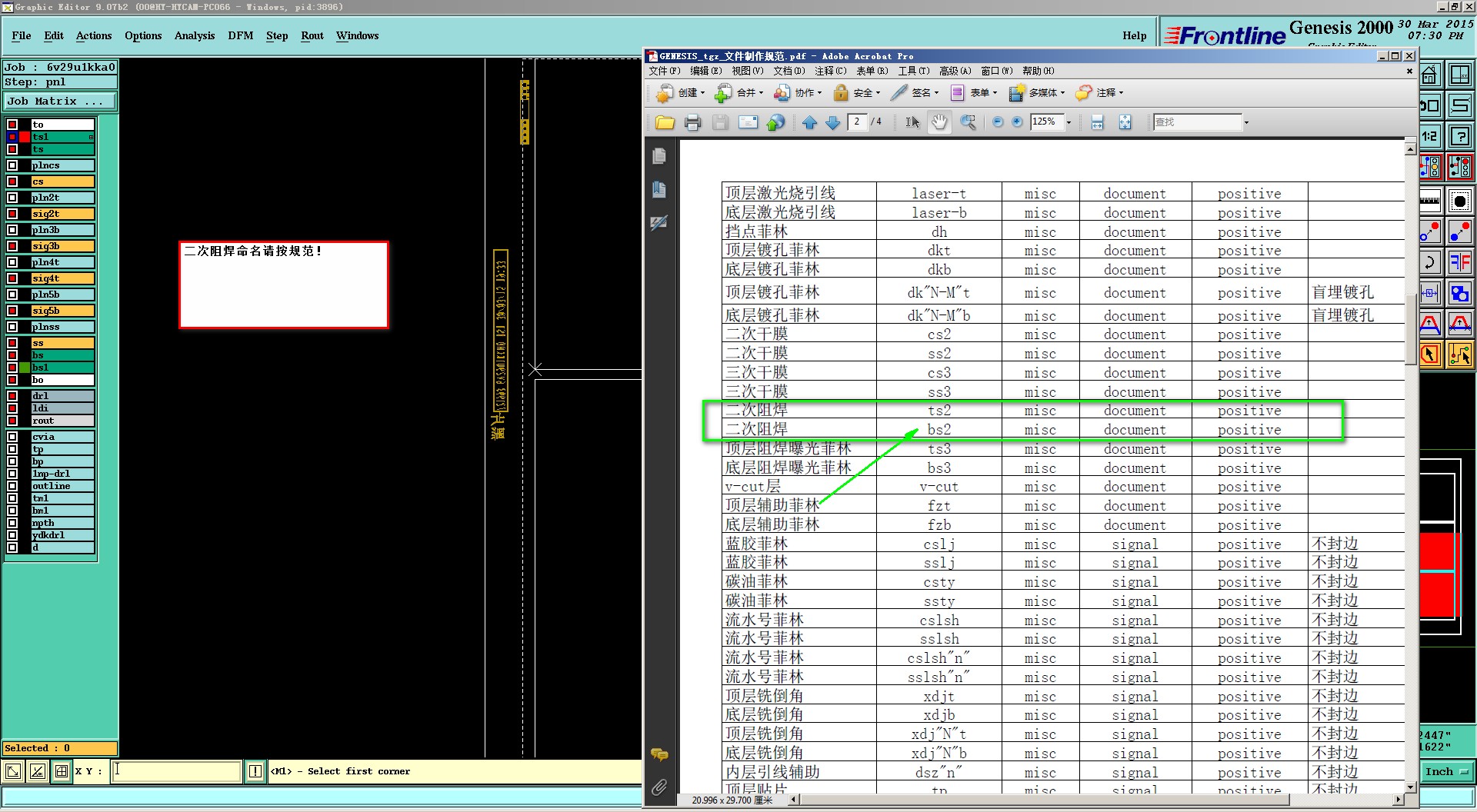This screenshot has width=1477, height=812.
Task: Open Acrobat's 工具(T) menu
Action: coord(914,71)
